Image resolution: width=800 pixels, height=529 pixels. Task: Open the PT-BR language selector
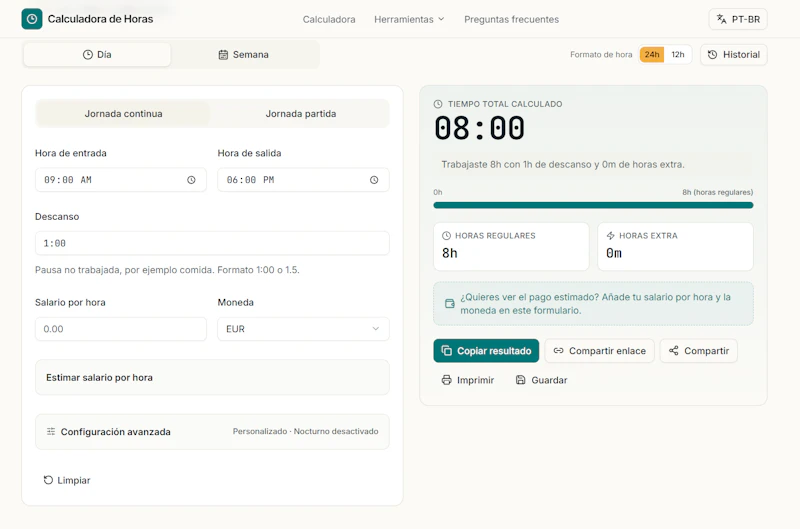click(x=738, y=19)
